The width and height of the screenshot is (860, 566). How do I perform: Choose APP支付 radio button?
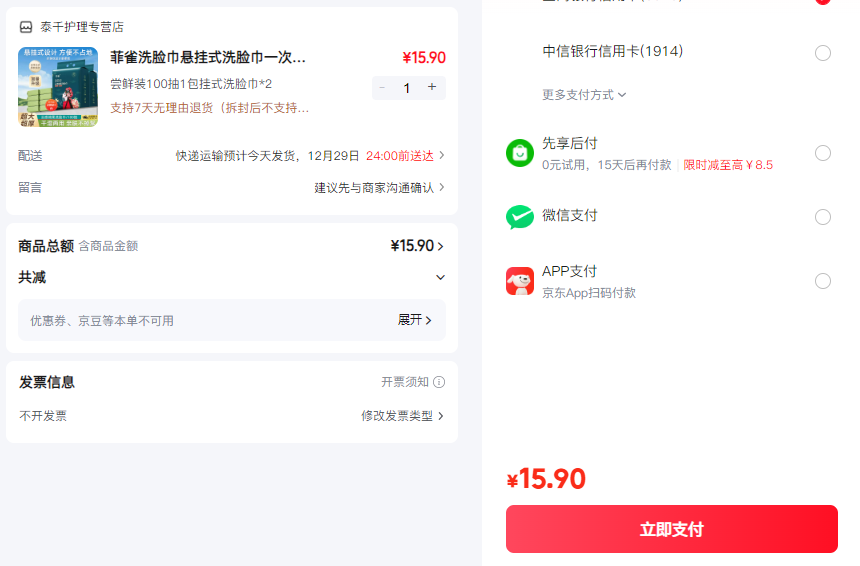pyautogui.click(x=823, y=281)
